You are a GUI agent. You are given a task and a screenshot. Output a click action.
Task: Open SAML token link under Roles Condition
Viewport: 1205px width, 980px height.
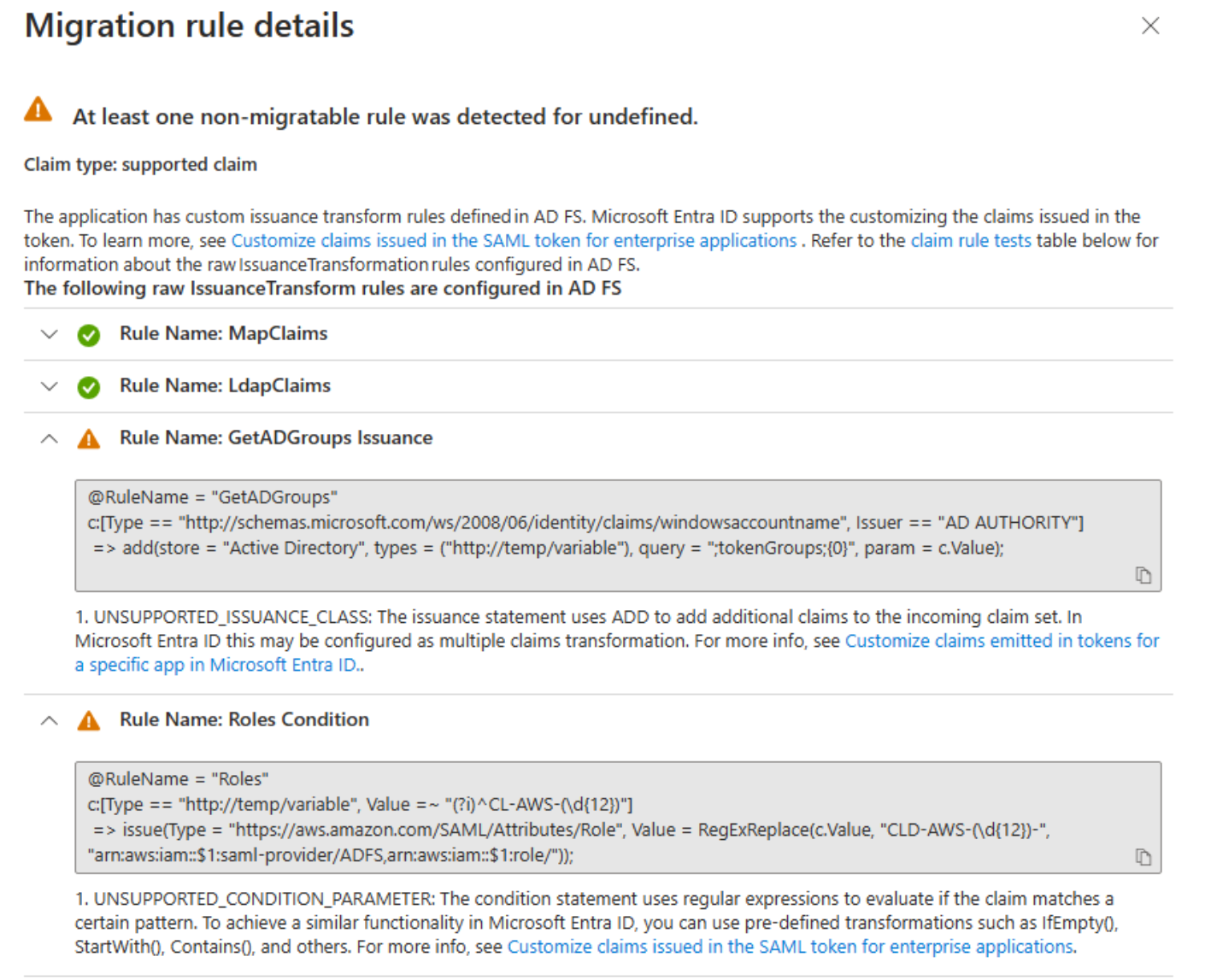(791, 947)
